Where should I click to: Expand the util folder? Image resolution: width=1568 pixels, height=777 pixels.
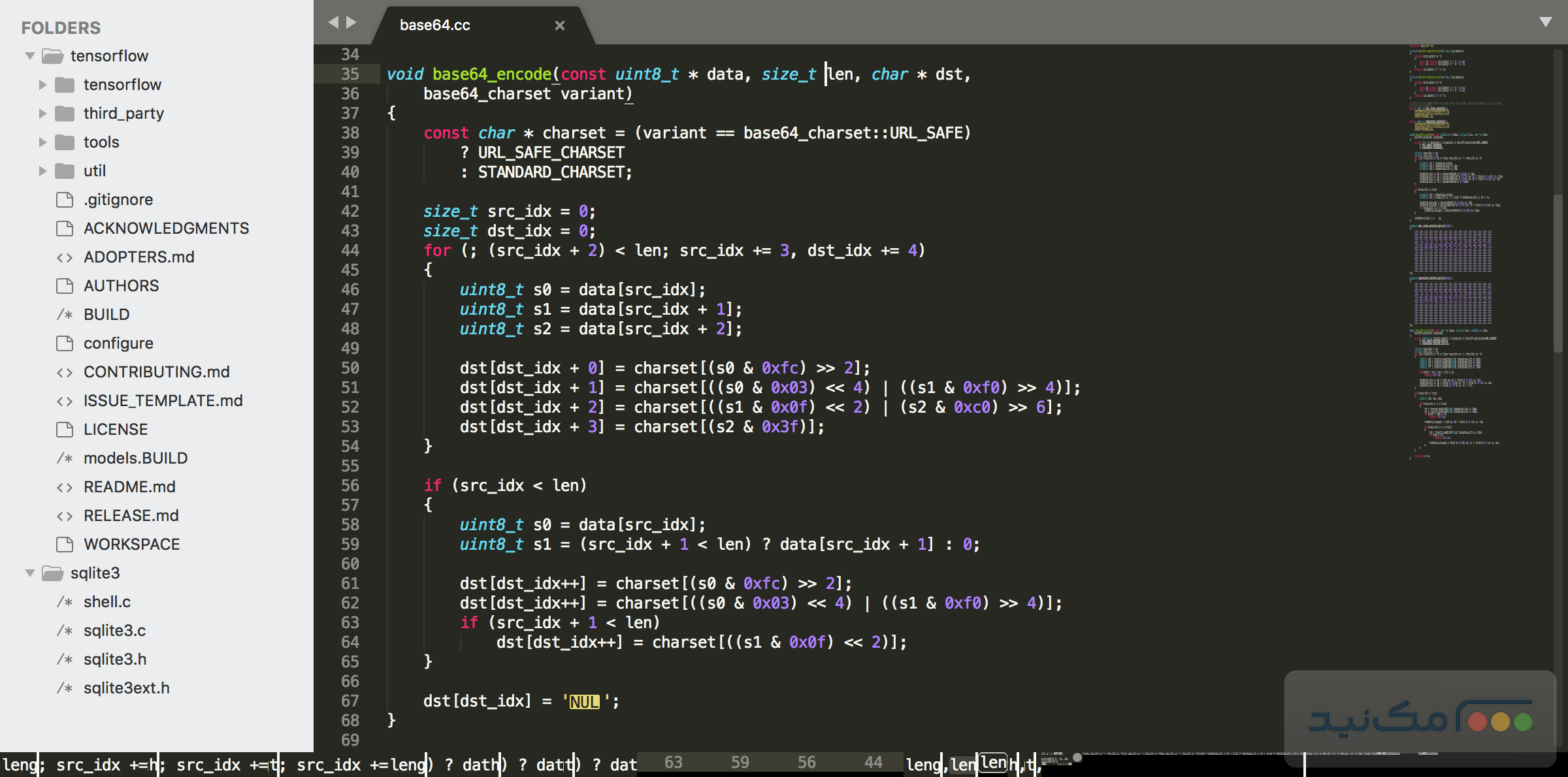pos(43,170)
